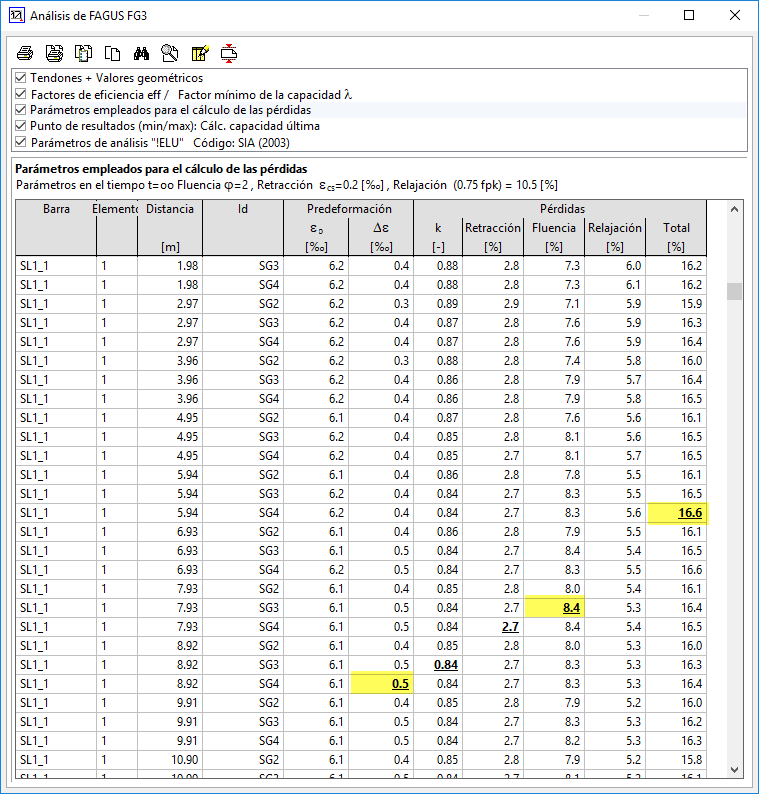Click the Pérdidas header

[x=562, y=209]
